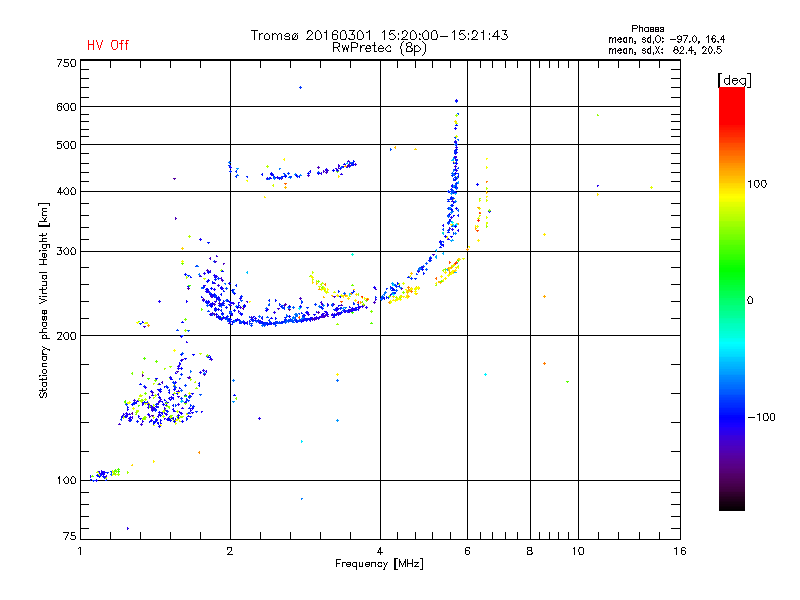Click the '10' frequency axis label
800x600 pixels.
click(x=578, y=551)
